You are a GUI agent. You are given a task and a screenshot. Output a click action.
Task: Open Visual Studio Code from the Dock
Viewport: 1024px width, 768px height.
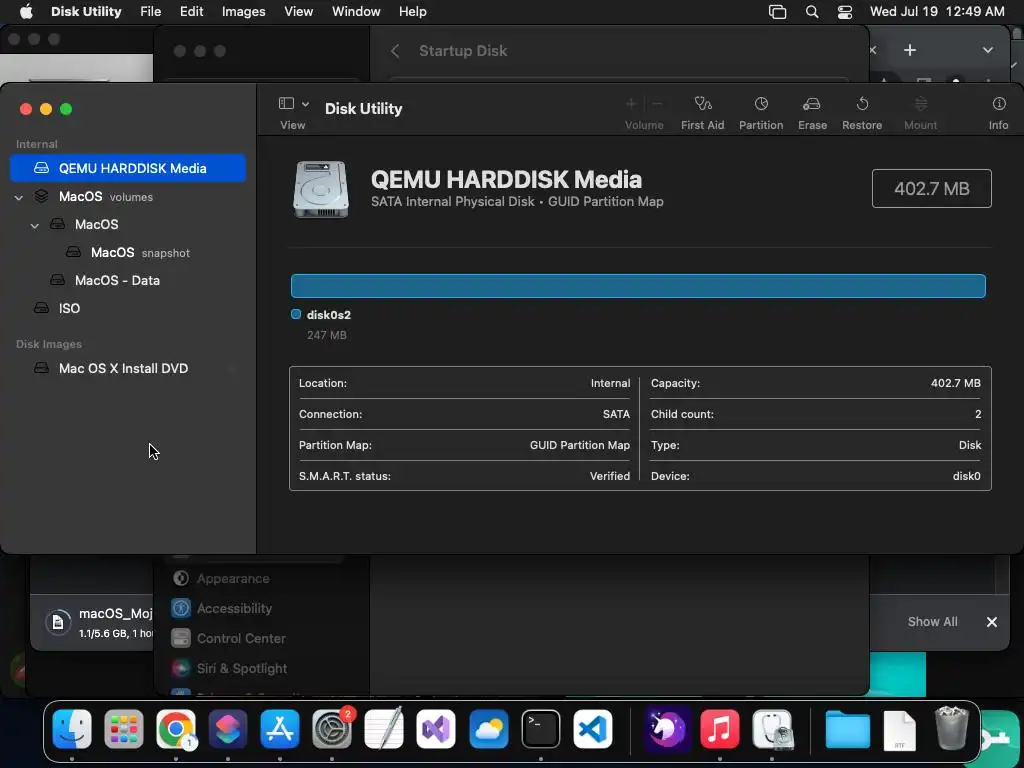pyautogui.click(x=593, y=729)
